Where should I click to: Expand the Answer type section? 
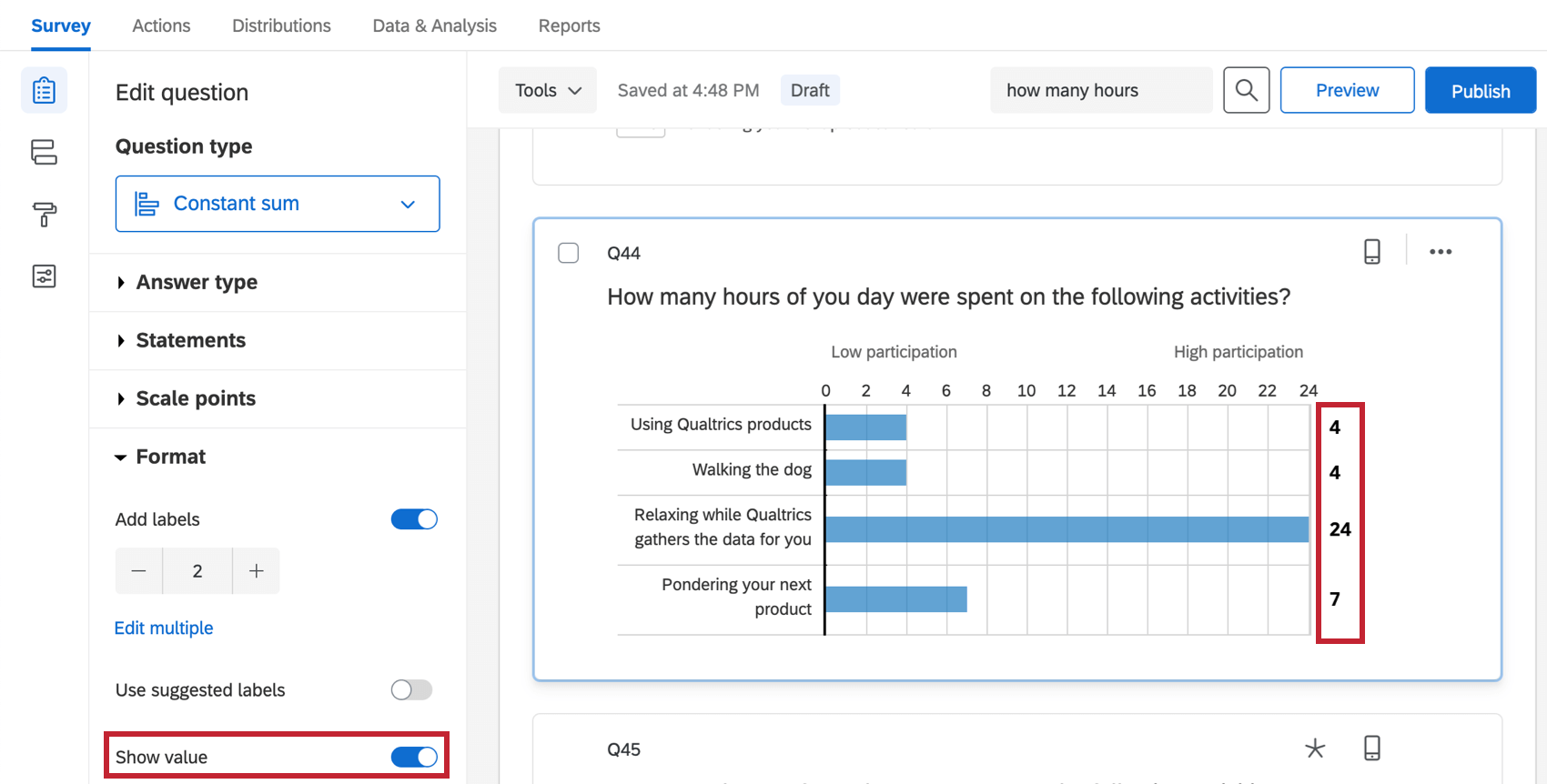tap(197, 283)
